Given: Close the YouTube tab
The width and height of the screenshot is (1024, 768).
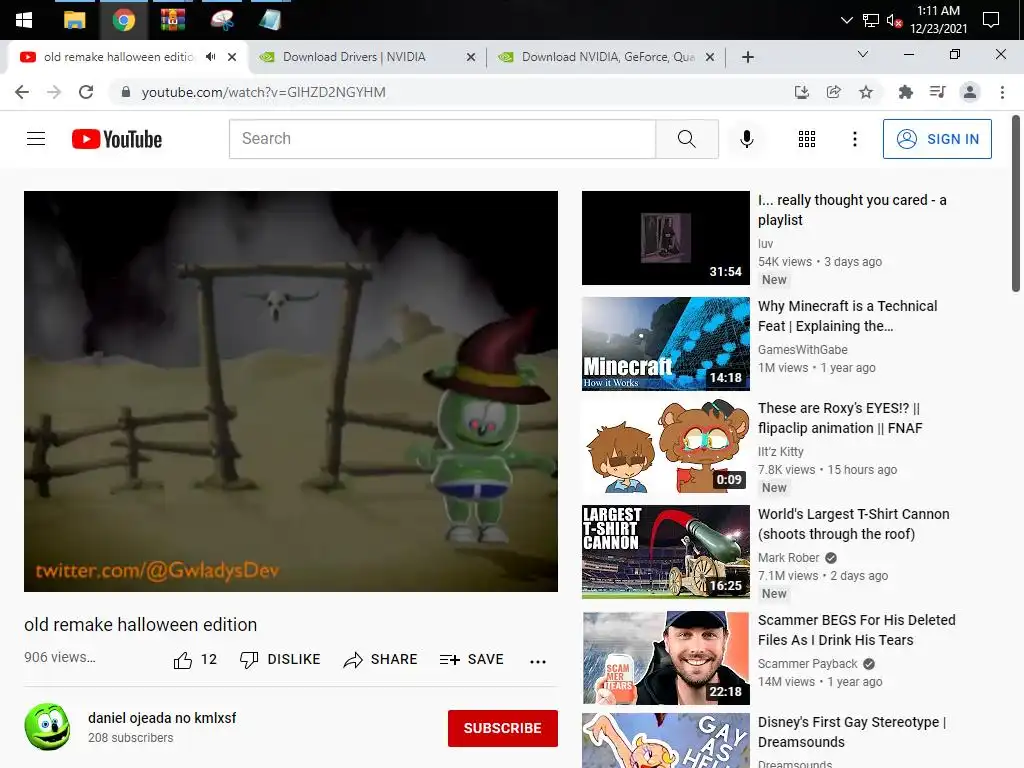Looking at the screenshot, I should [x=232, y=57].
